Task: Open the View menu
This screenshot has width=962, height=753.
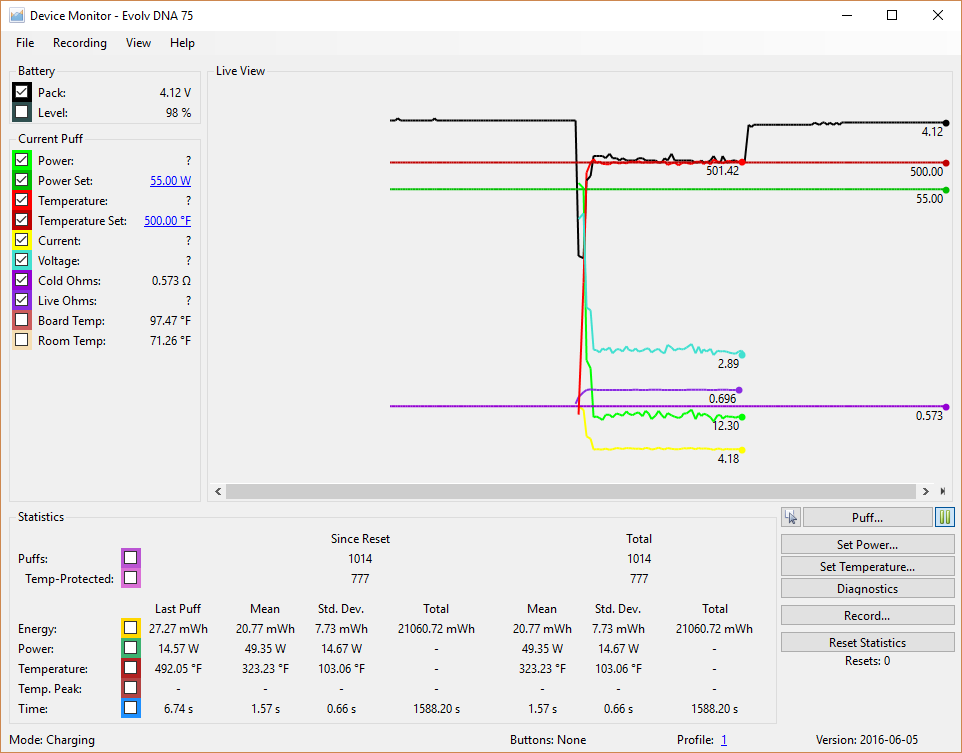Action: click(x=138, y=43)
